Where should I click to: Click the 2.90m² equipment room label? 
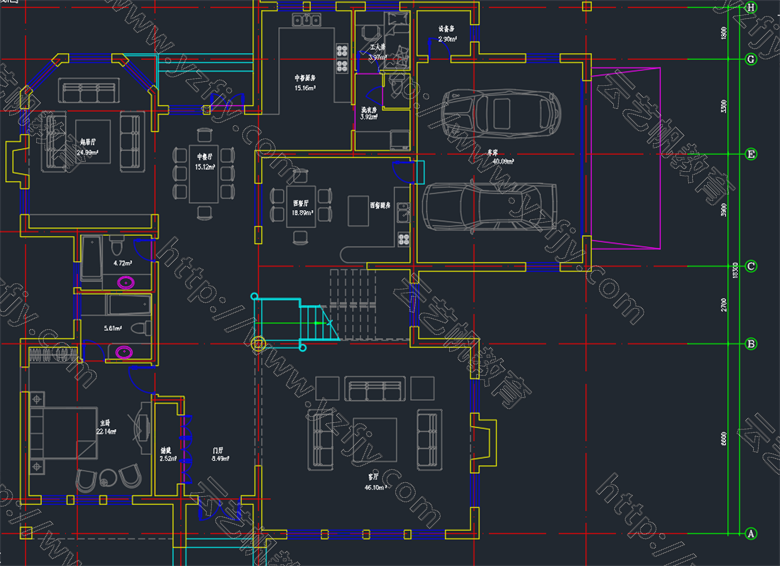(x=447, y=39)
